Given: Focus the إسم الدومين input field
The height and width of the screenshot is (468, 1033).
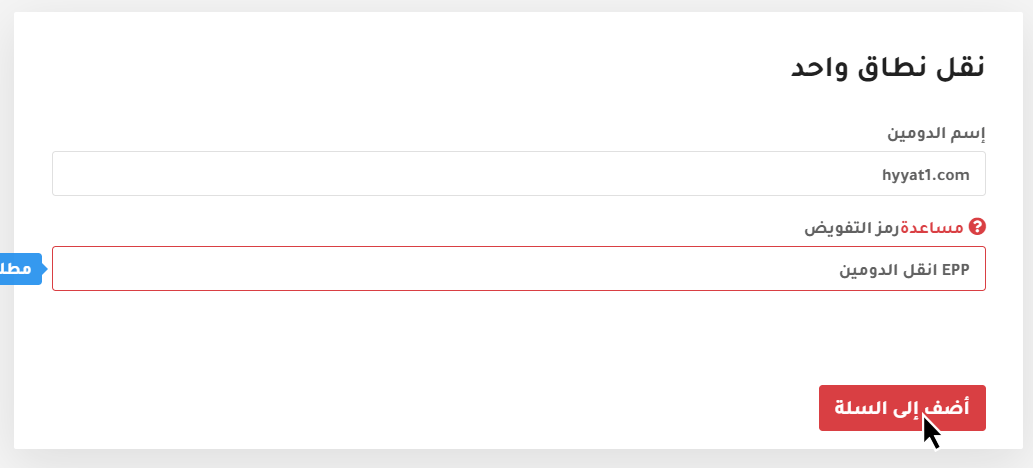Looking at the screenshot, I should point(519,174).
